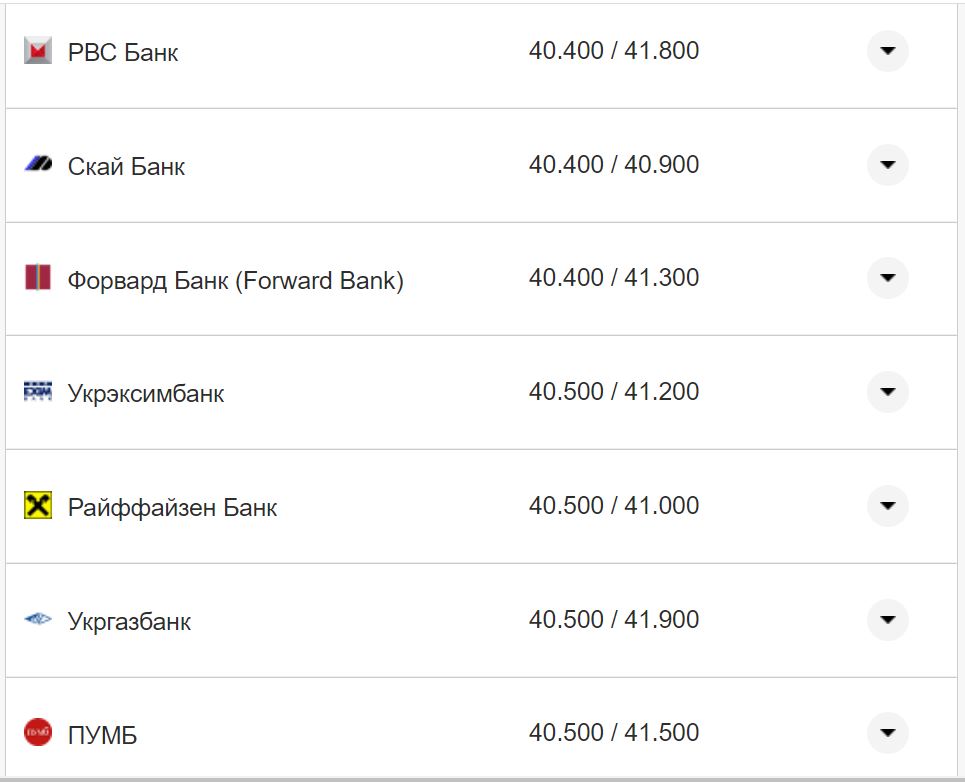Expand the ПУМБ row arrow
Screen dimensions: 965x782
point(887,733)
